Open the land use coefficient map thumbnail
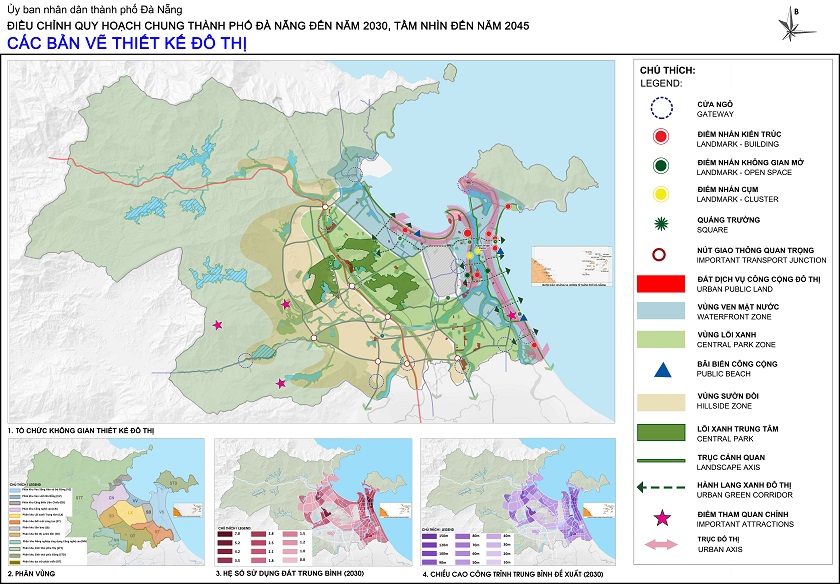 point(313,503)
